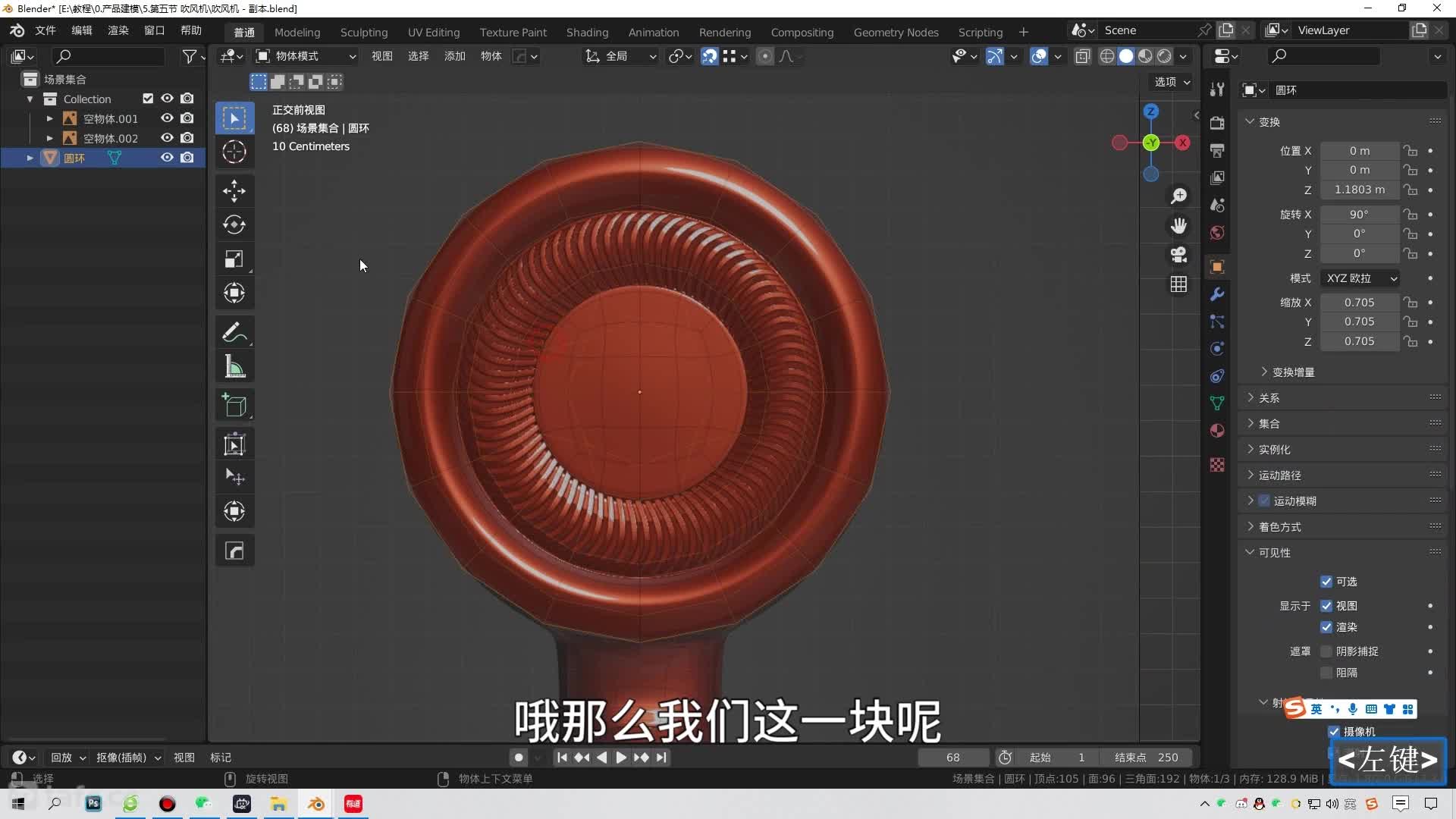Switch to the Shading workspace tab

[587, 32]
